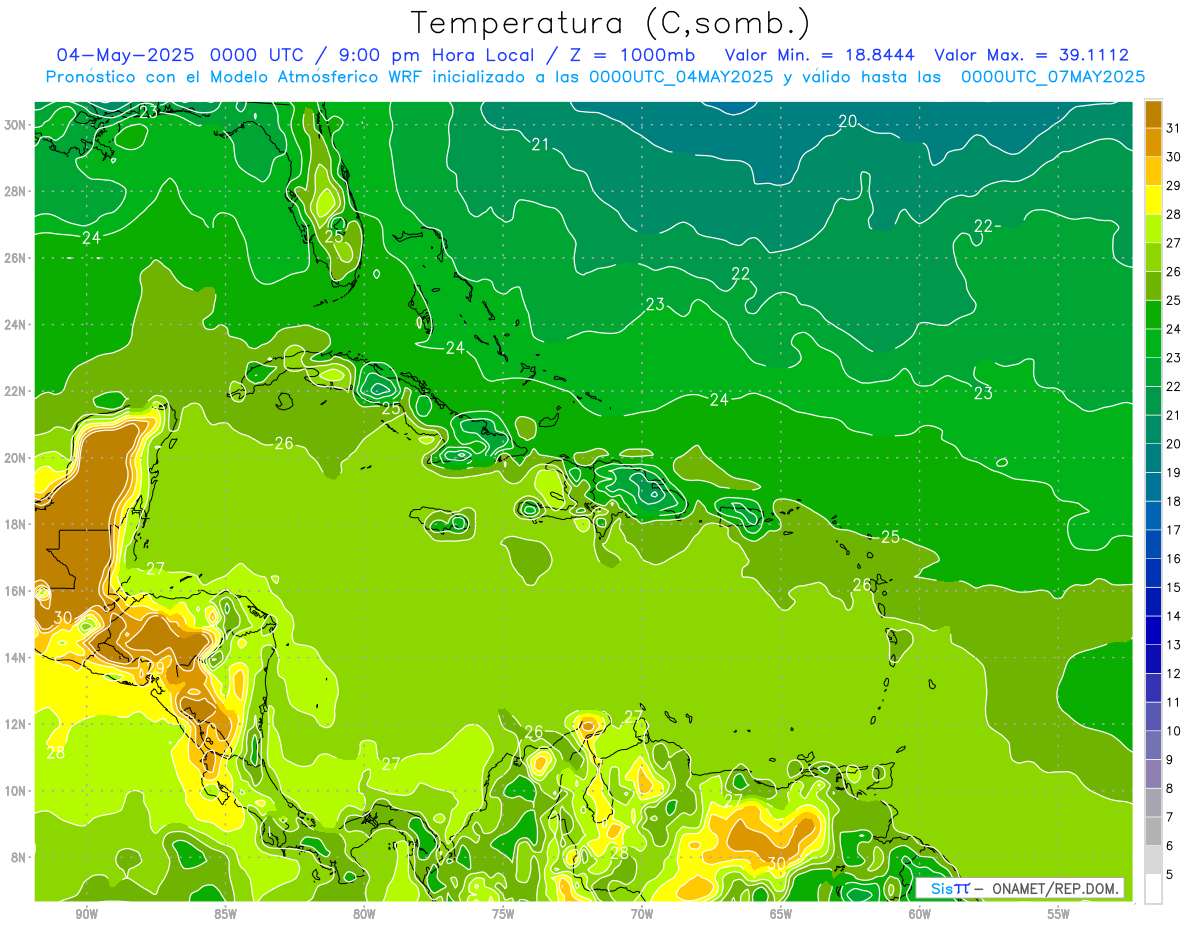Click the '26N' latitude axis label

pyautogui.click(x=16, y=258)
